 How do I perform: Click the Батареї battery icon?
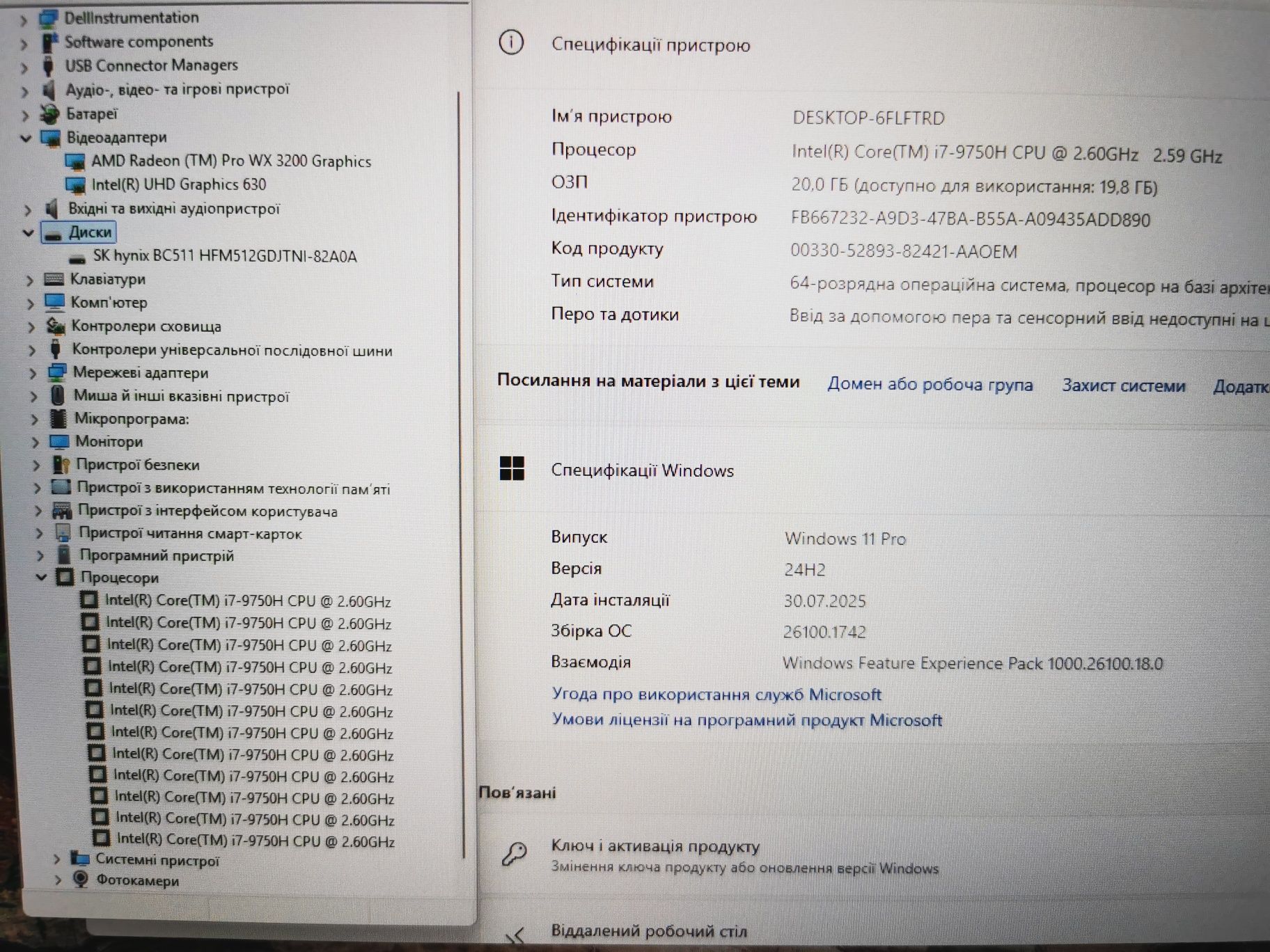pyautogui.click(x=49, y=113)
